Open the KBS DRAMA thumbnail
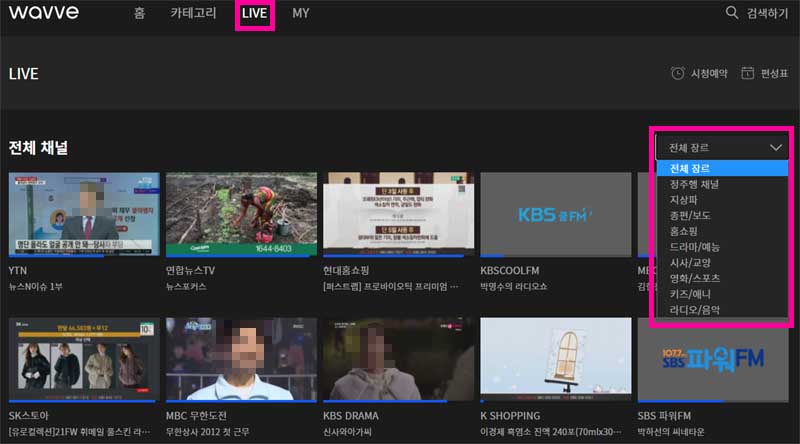Viewport: 800px width, 444px height. (x=398, y=359)
